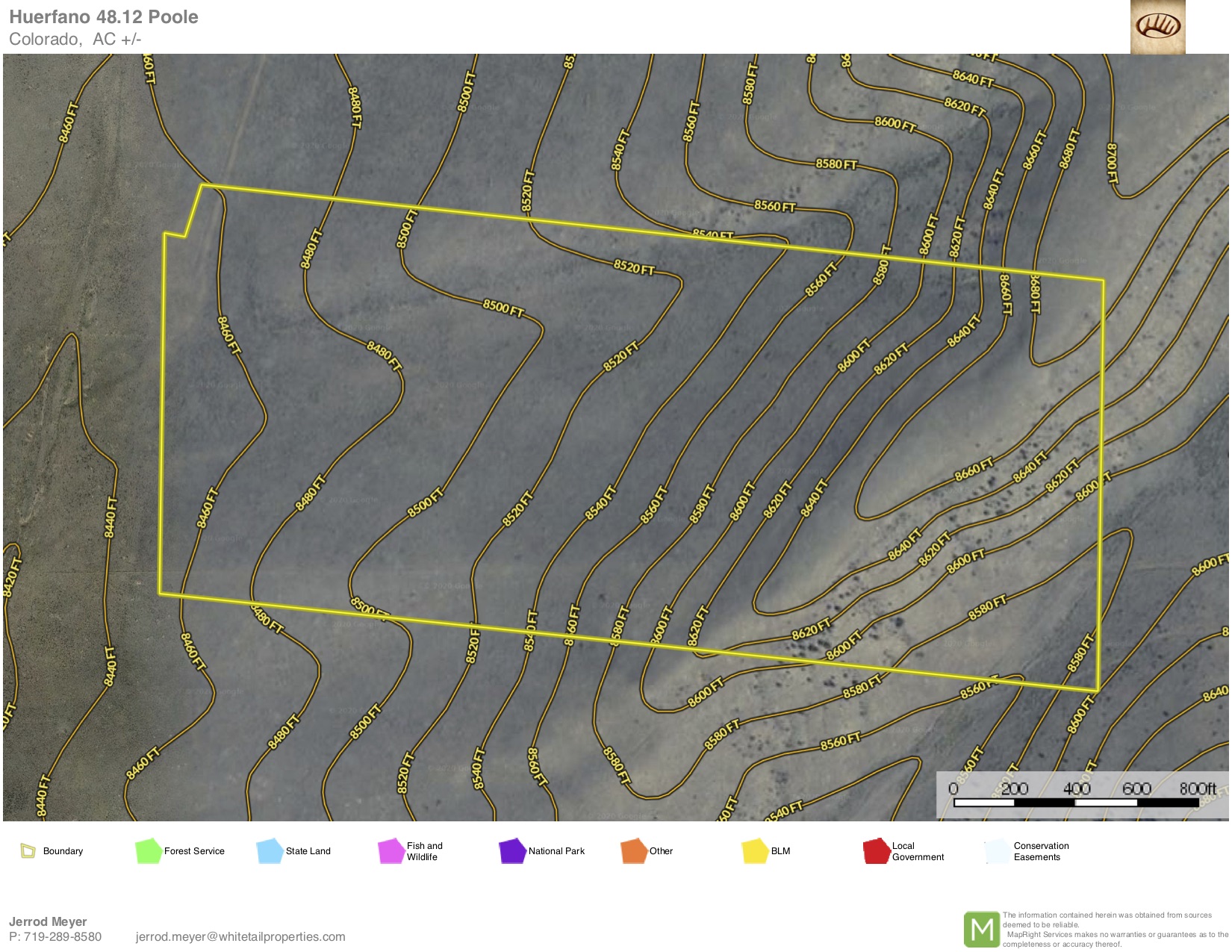Click the Whitetail Properties logo icon
1232x952 pixels.
pyautogui.click(x=1157, y=27)
